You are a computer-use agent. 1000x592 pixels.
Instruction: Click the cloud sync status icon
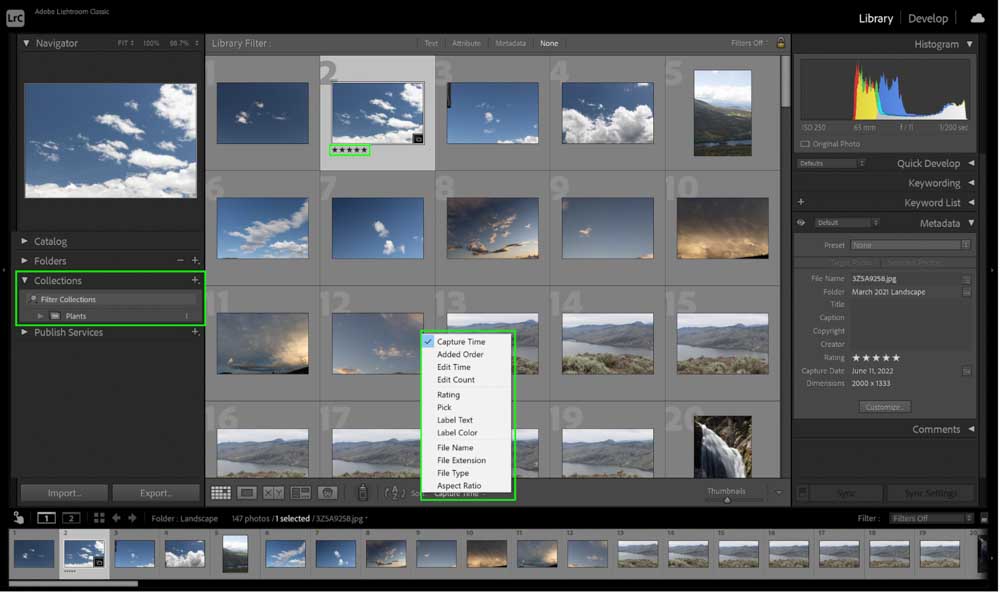coord(978,18)
